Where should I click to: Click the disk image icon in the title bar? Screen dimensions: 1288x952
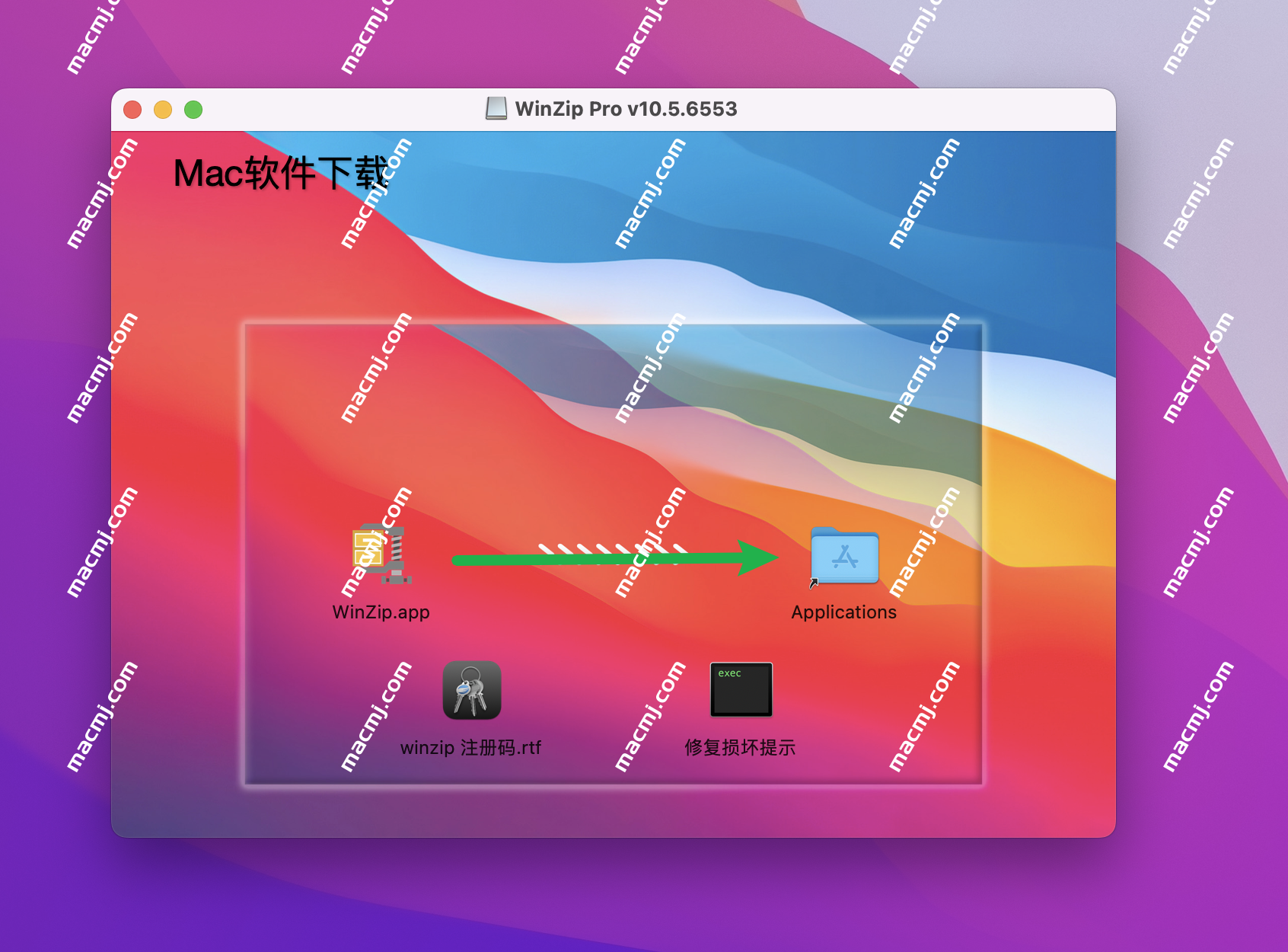pyautogui.click(x=496, y=109)
